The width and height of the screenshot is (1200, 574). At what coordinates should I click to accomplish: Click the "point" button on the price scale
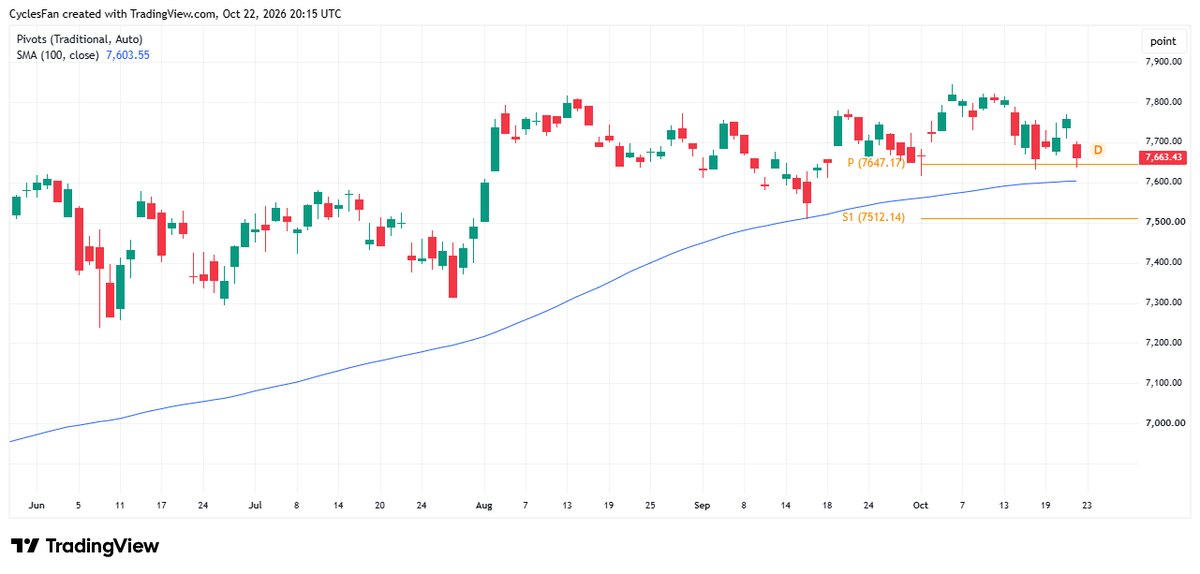pyautogui.click(x=1162, y=41)
